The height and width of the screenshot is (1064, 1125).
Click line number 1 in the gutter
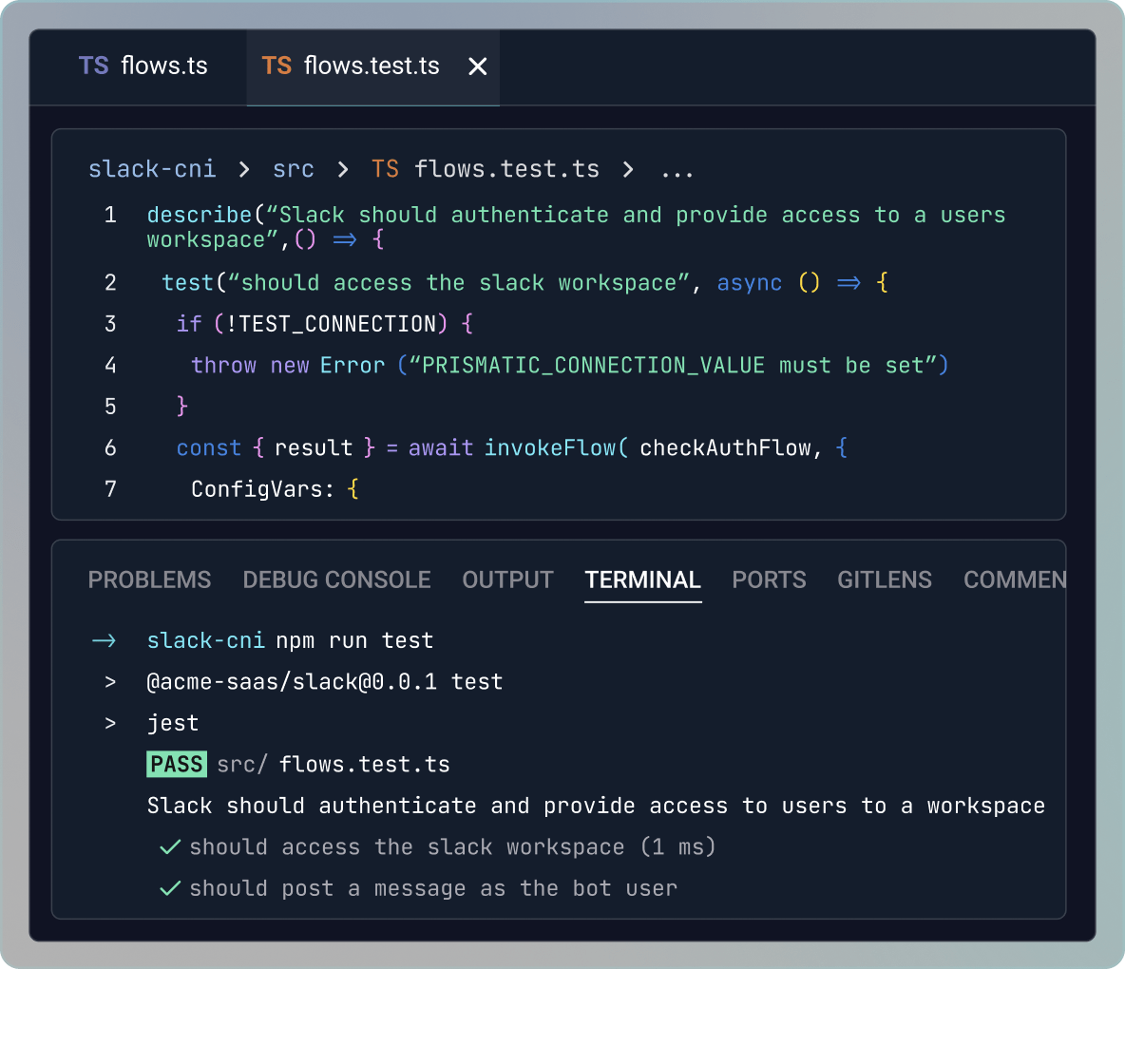pos(110,216)
